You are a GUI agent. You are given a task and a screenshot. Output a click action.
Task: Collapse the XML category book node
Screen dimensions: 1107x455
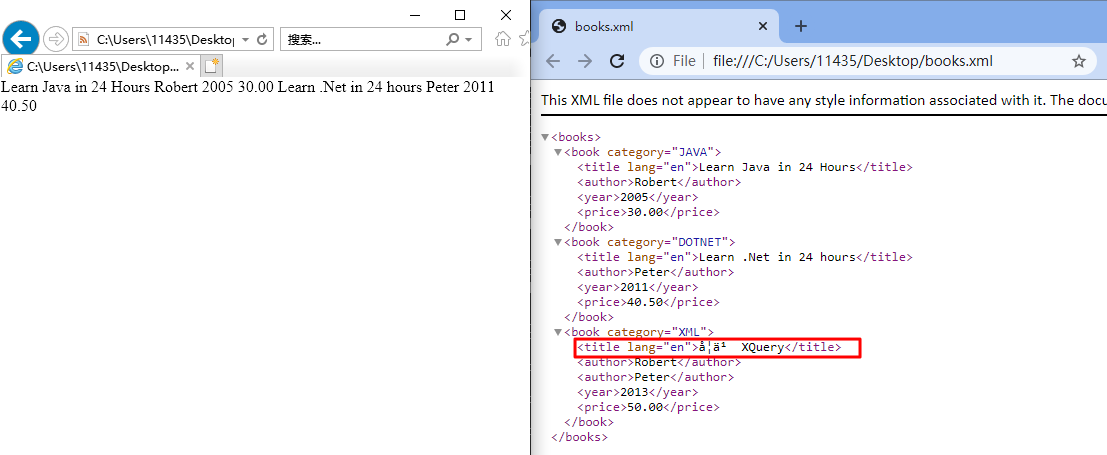click(558, 332)
